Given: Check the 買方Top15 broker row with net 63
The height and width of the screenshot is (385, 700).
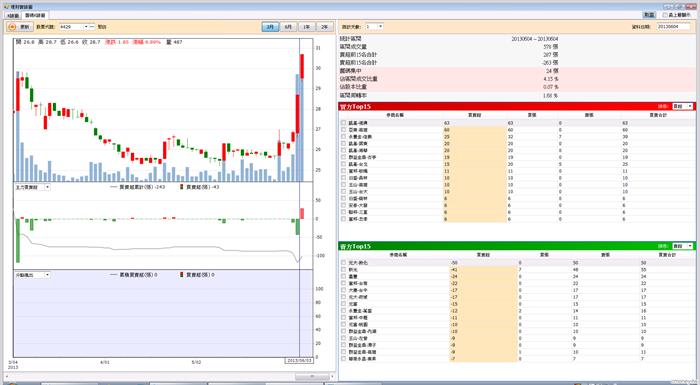Looking at the screenshot, I should pos(343,123).
